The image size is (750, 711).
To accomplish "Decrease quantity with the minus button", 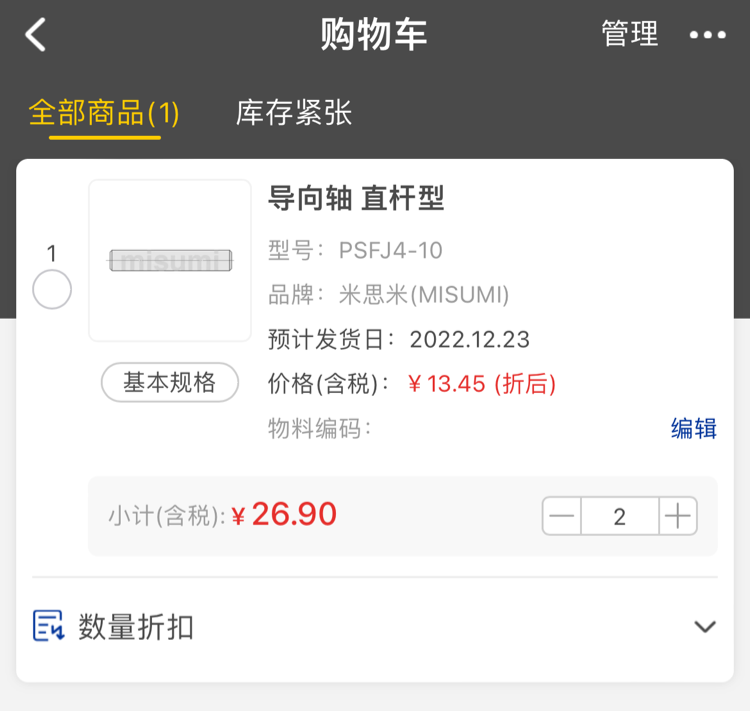I will (x=563, y=517).
